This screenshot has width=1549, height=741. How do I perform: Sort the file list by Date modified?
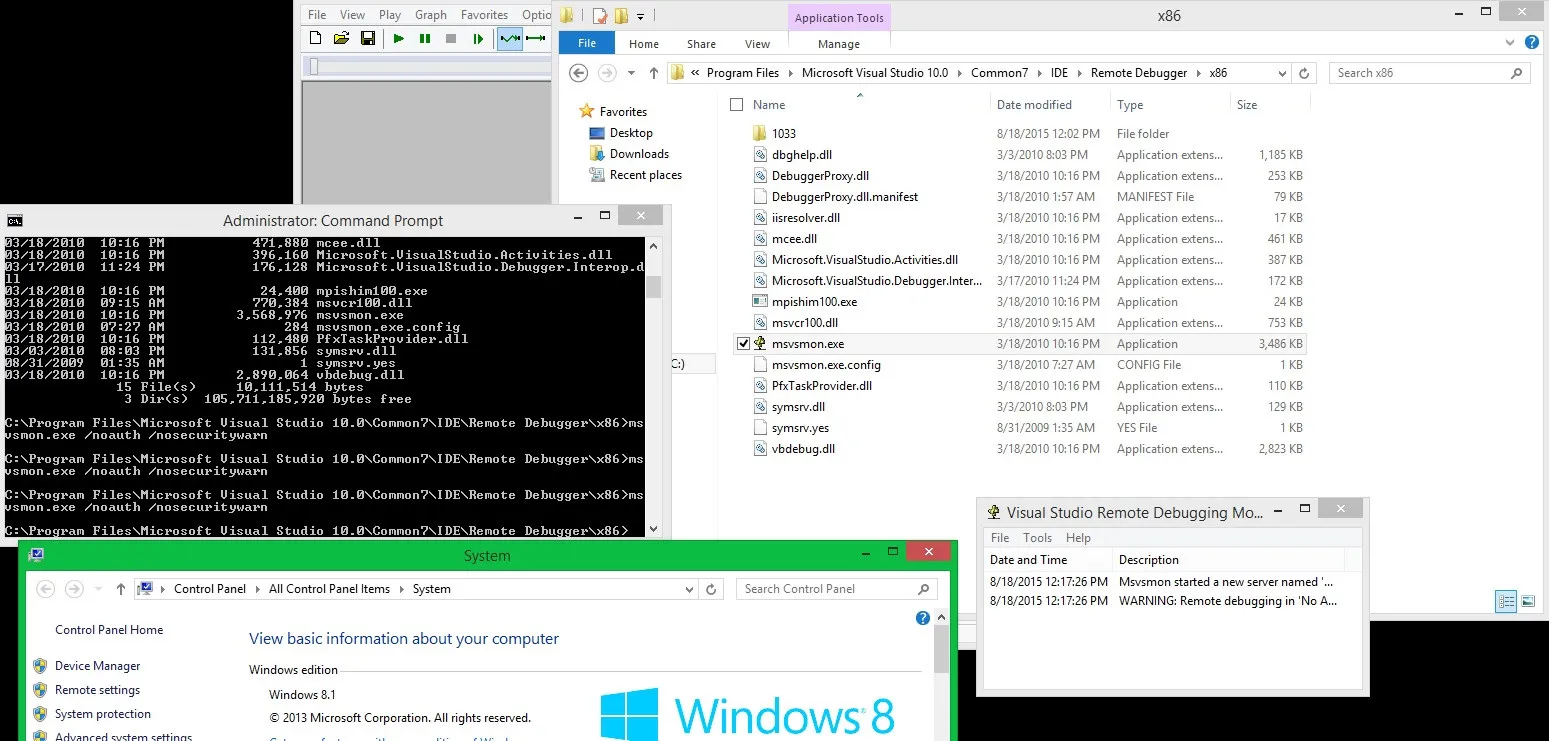point(1034,105)
